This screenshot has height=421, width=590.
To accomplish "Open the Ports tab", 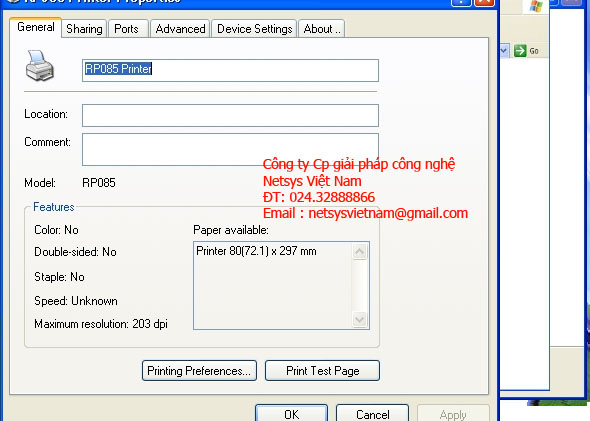I will coord(126,29).
